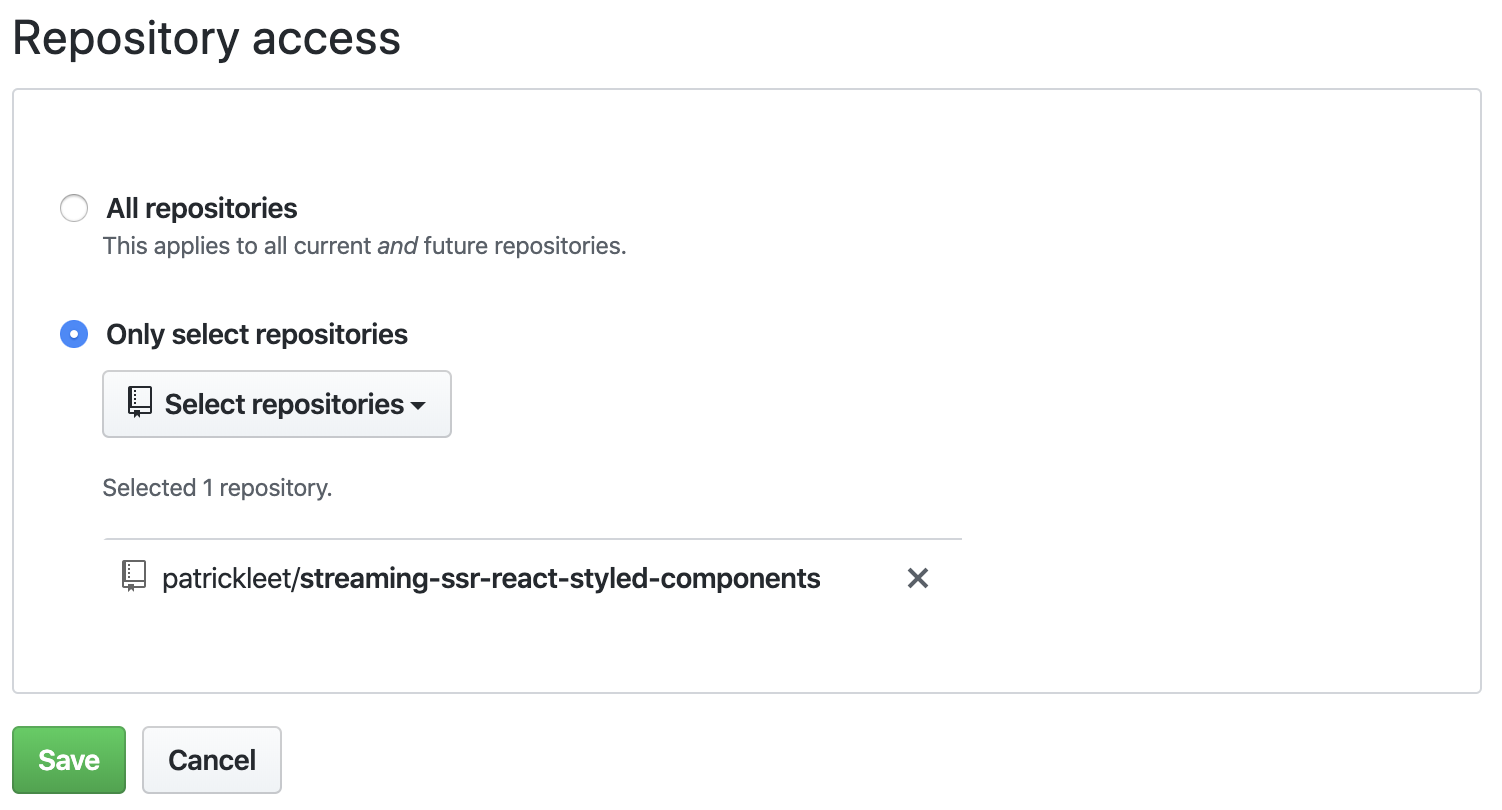Click the All repositories label text

point(202,208)
